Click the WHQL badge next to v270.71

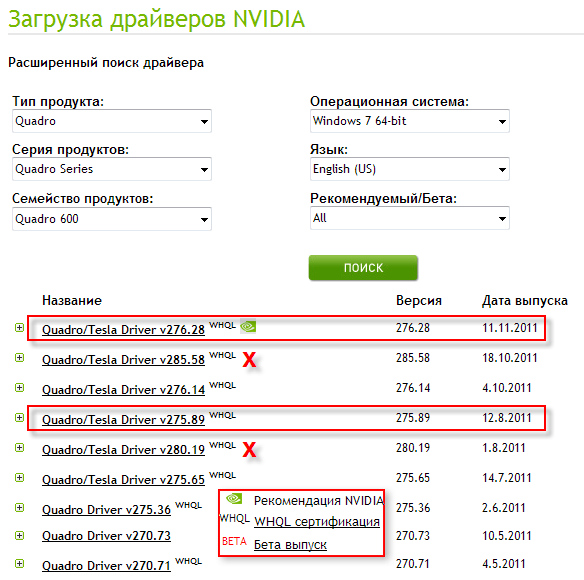(x=188, y=561)
